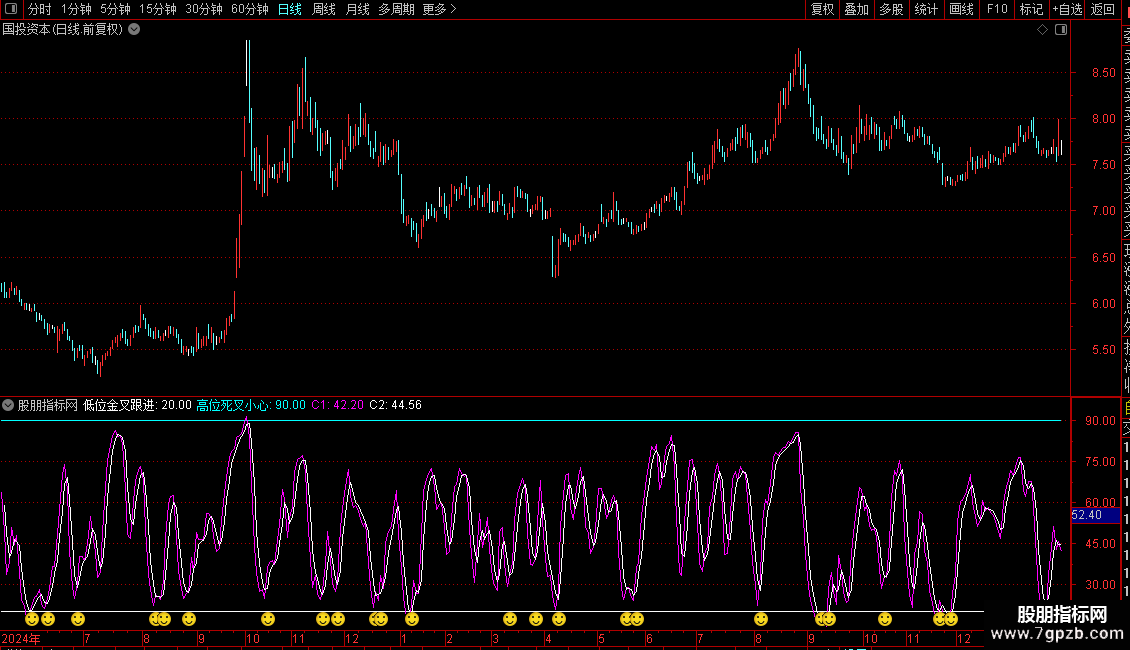This screenshot has height=650, width=1130.
Task: Open F10 company info
Action: point(997,9)
